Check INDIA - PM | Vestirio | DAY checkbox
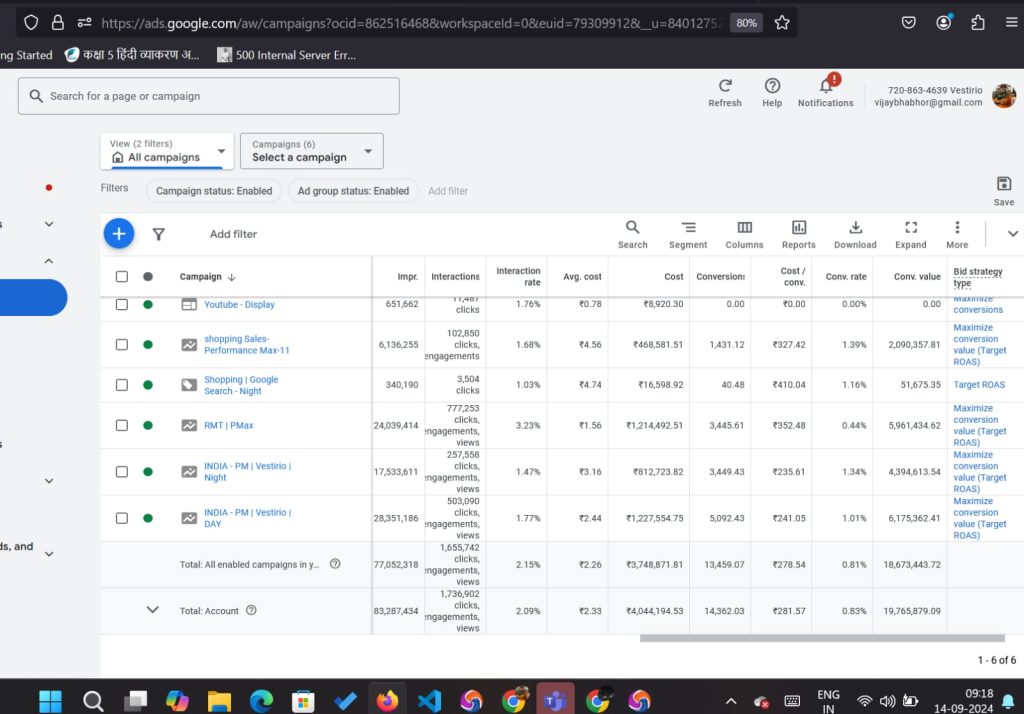This screenshot has height=714, width=1024. 121,518
